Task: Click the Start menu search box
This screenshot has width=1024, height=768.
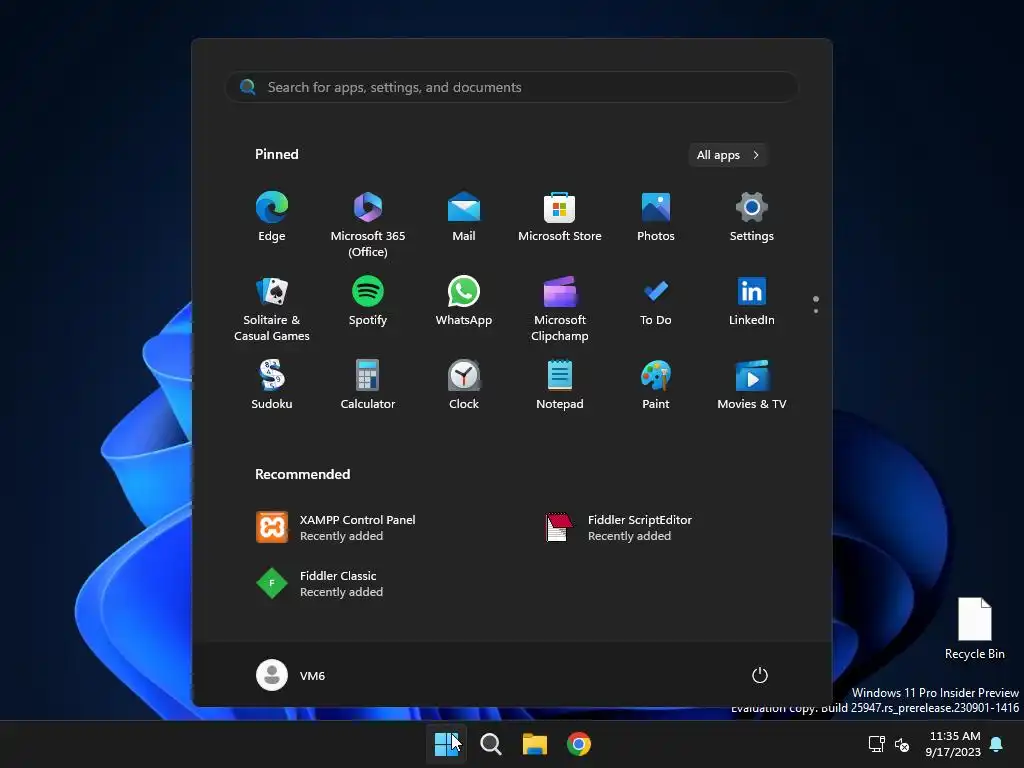Action: (512, 87)
